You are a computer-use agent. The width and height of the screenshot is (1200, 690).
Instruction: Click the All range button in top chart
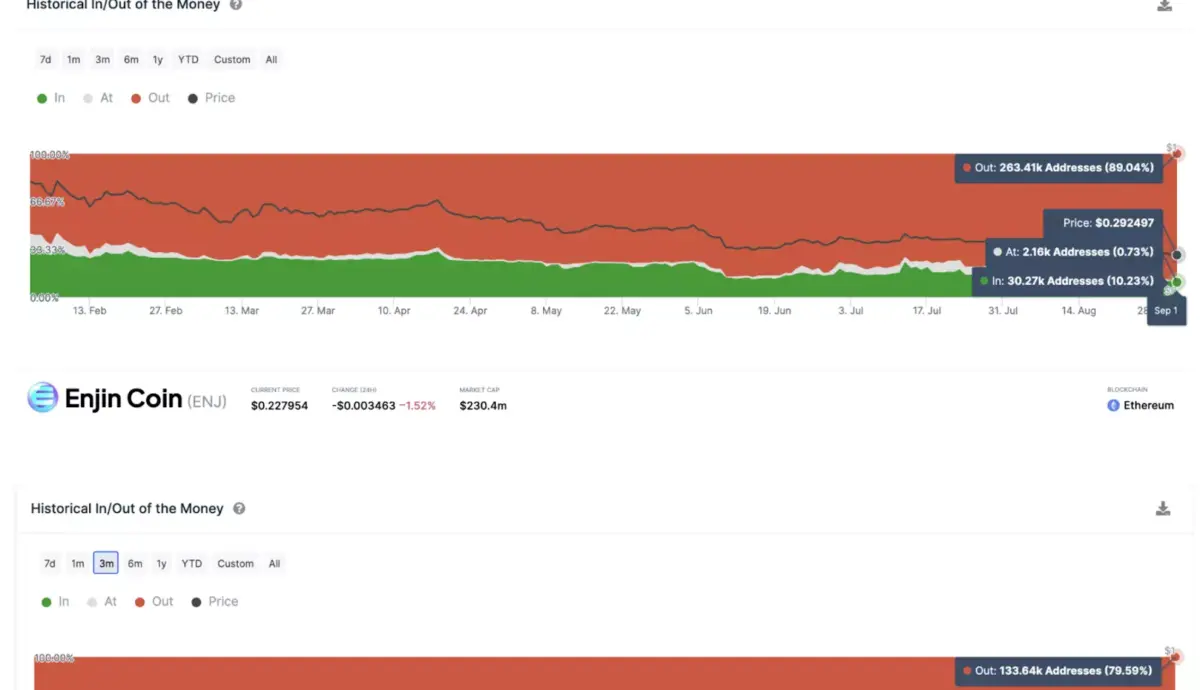[271, 60]
